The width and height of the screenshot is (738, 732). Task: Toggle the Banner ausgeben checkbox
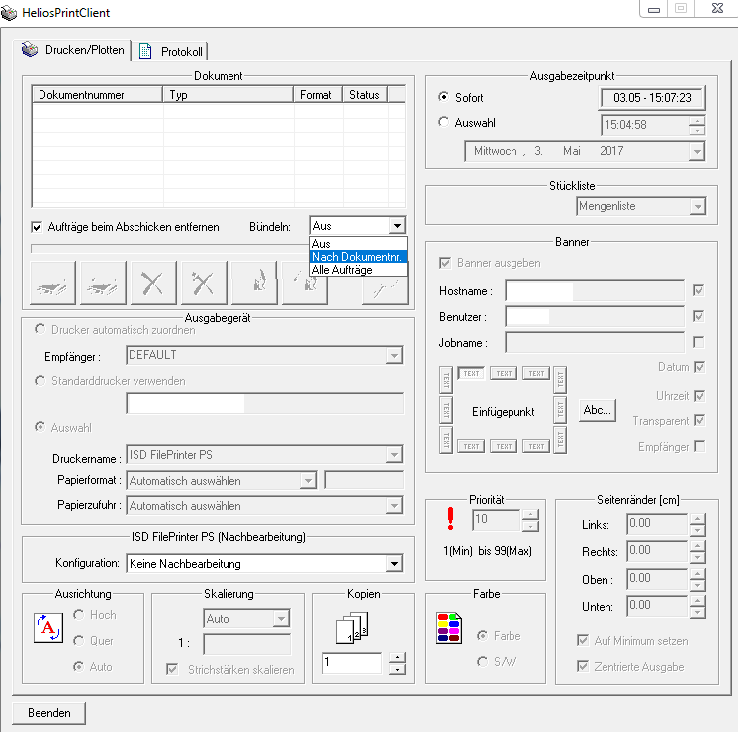coord(445,263)
